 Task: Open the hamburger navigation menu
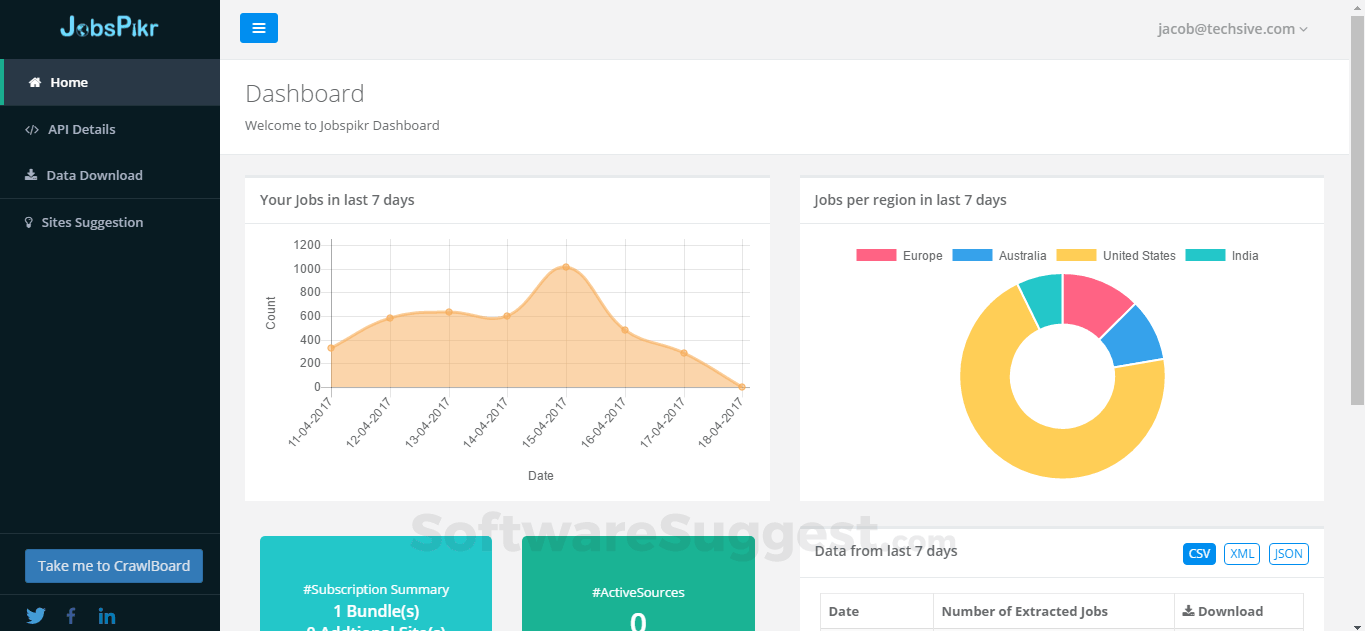tap(259, 28)
